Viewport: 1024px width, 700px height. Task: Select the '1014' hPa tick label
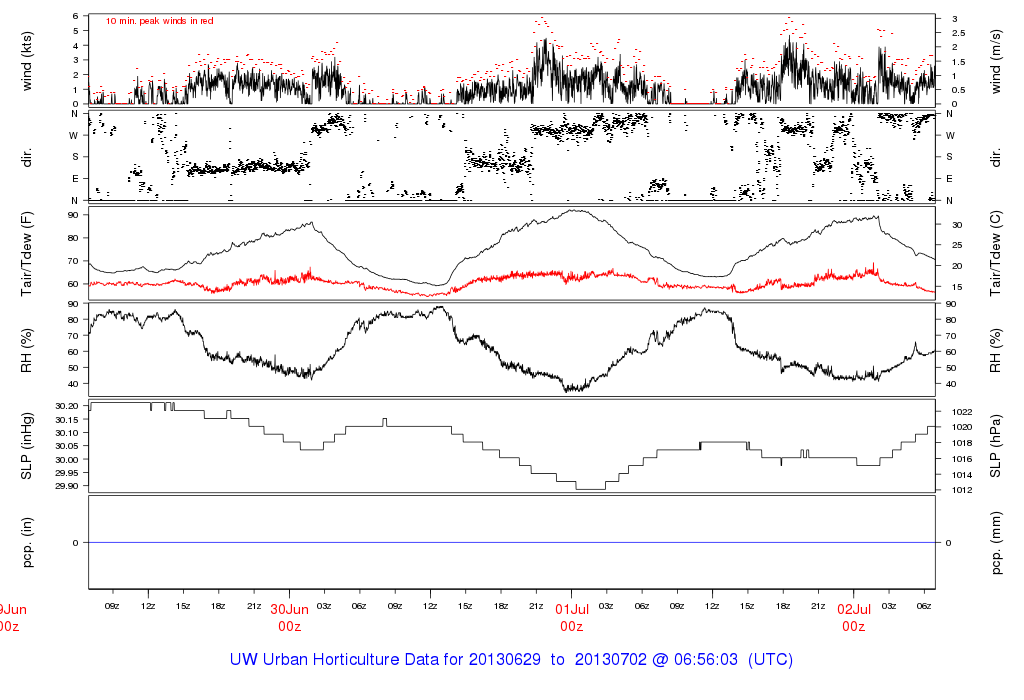[x=962, y=475]
